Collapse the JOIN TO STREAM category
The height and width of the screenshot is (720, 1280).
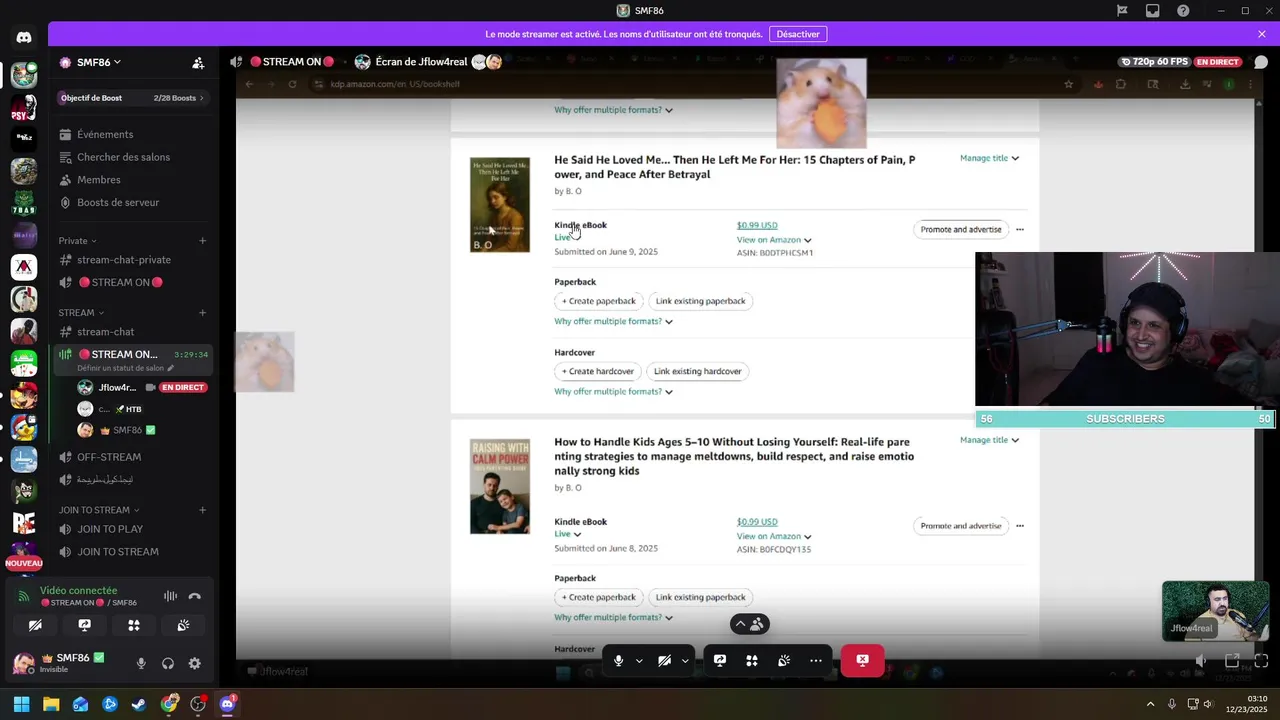click(x=100, y=510)
